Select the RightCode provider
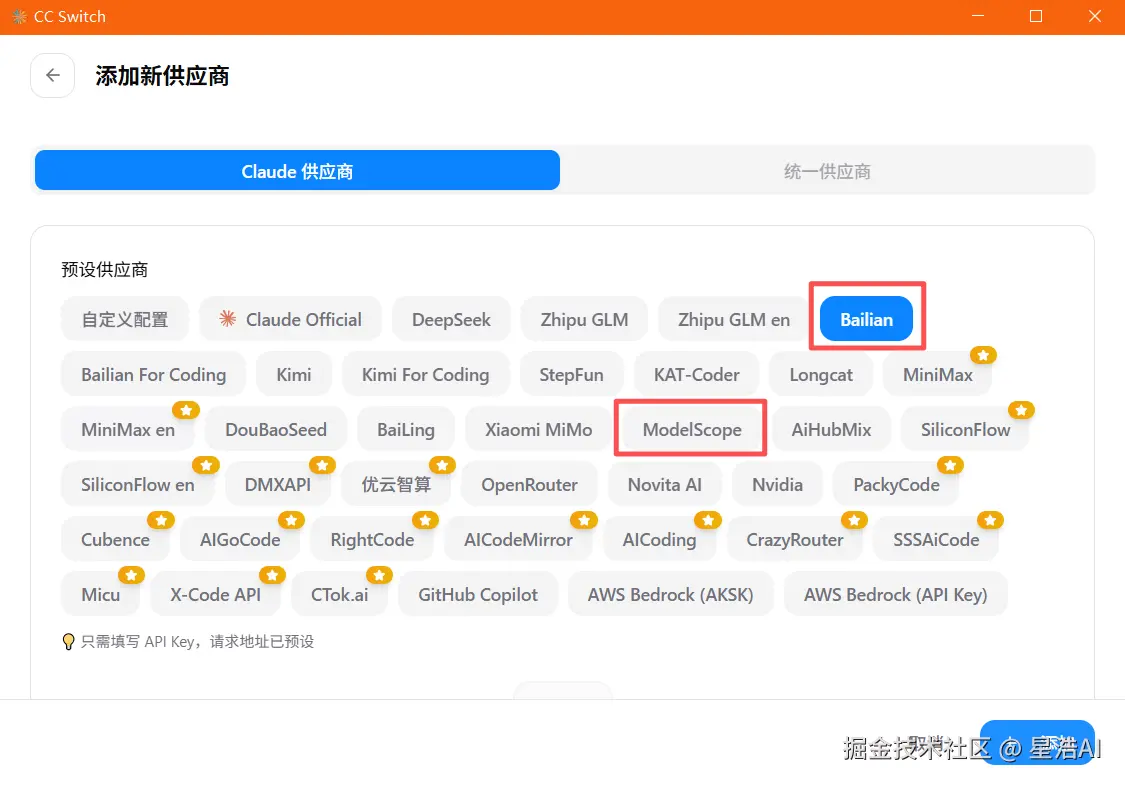Image resolution: width=1125 pixels, height=785 pixels. (372, 540)
